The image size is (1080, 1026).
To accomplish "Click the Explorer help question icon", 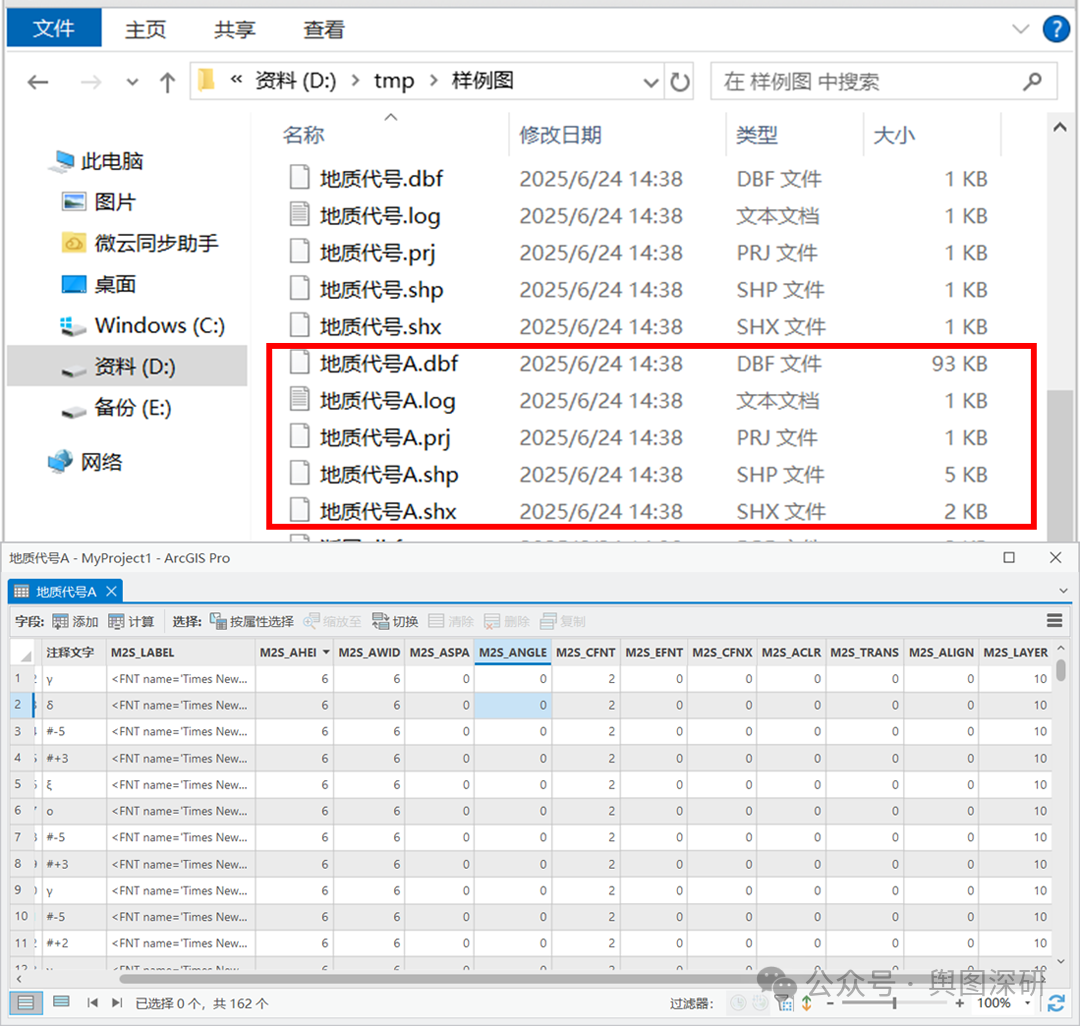I will pos(1055,29).
